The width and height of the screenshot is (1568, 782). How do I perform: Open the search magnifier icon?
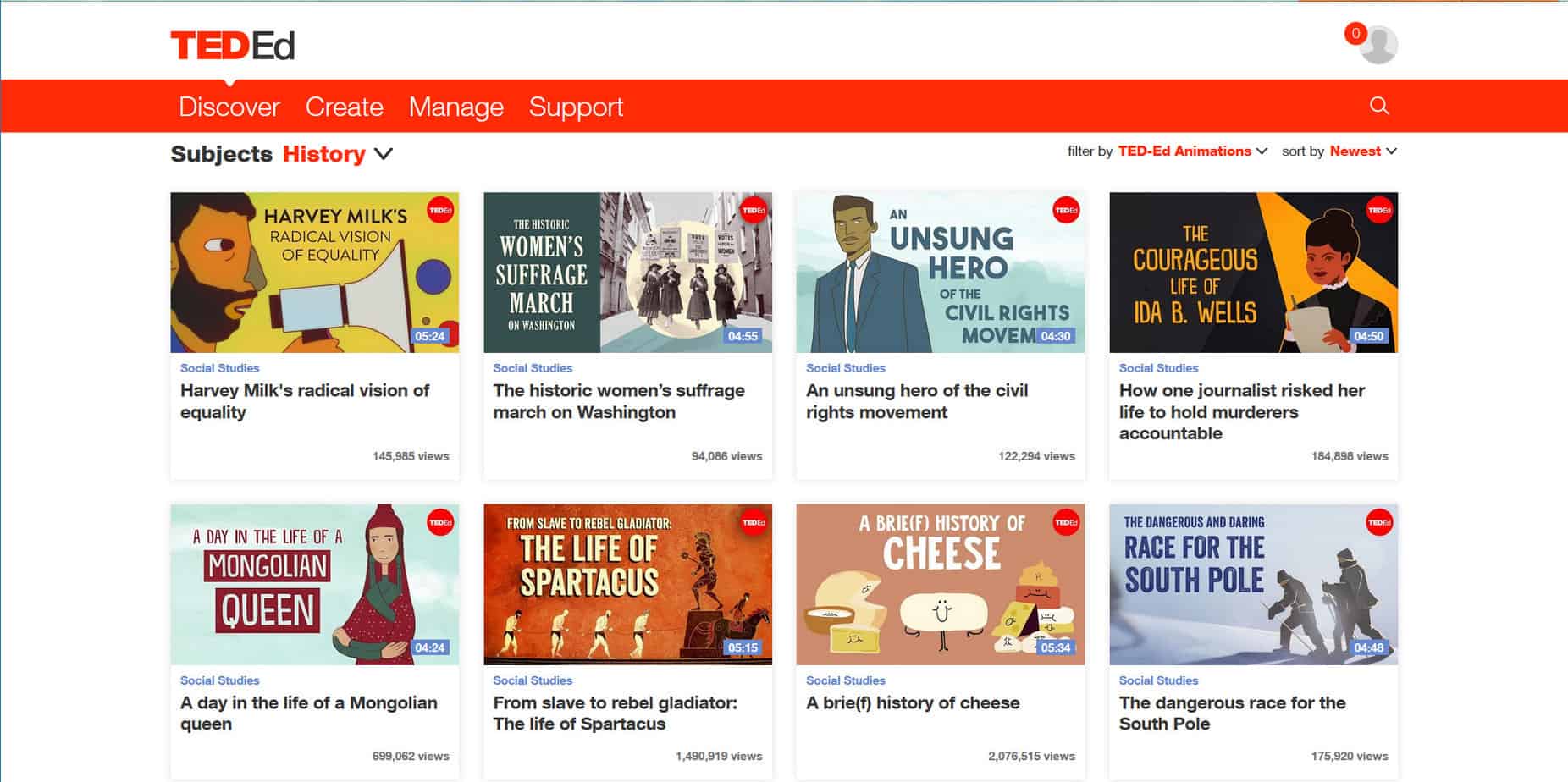1379,106
